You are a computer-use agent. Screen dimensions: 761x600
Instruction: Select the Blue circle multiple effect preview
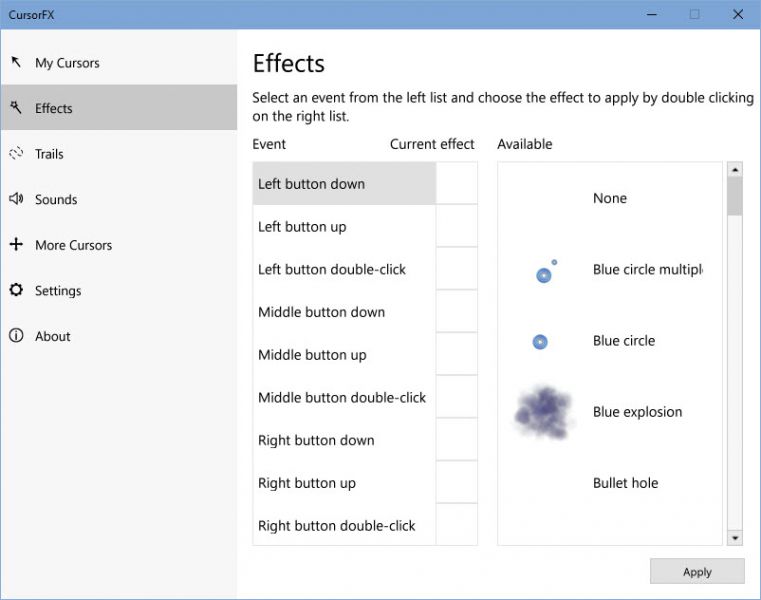pyautogui.click(x=546, y=271)
